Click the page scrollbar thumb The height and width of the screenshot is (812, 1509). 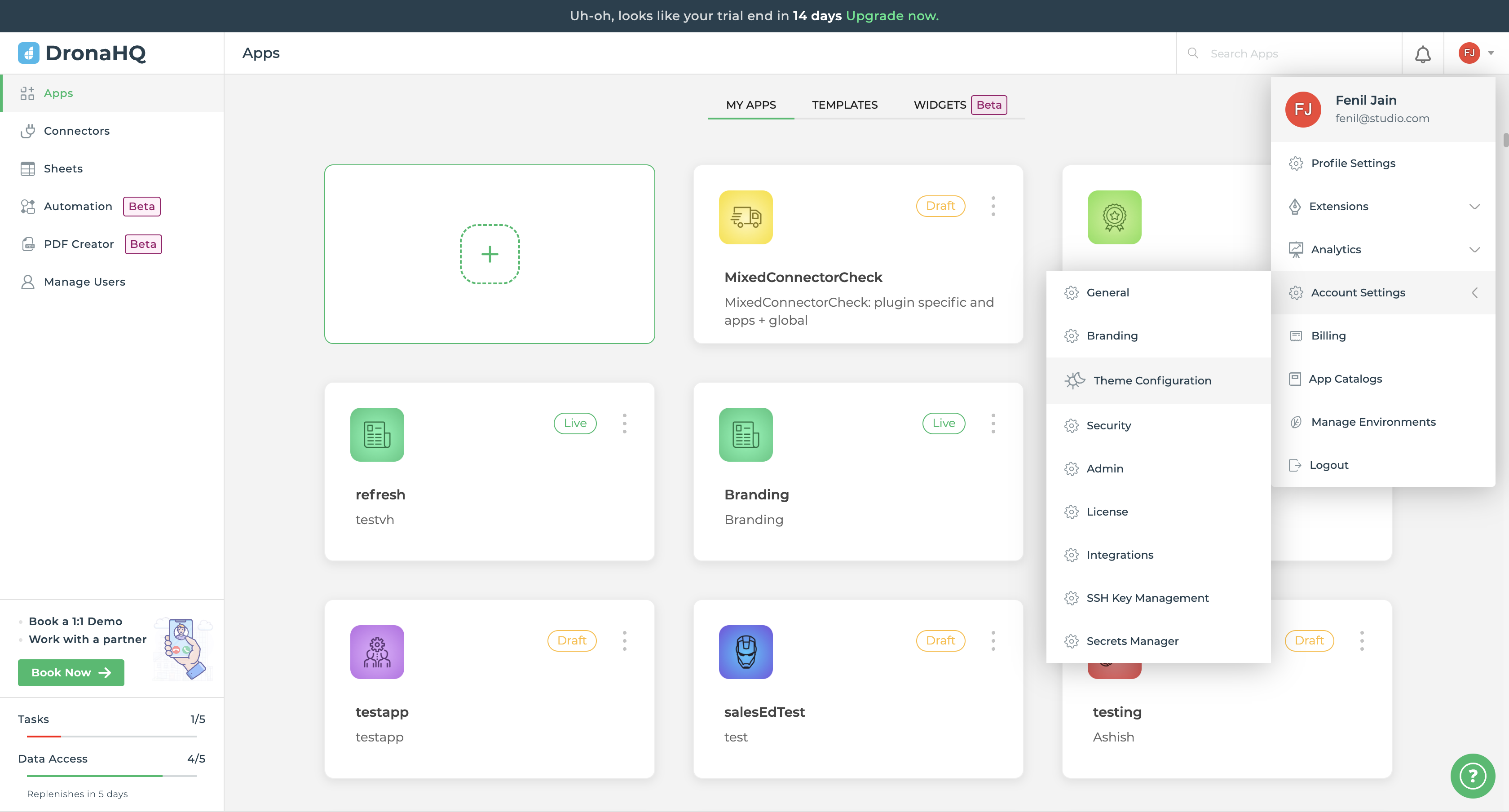[x=1505, y=141]
